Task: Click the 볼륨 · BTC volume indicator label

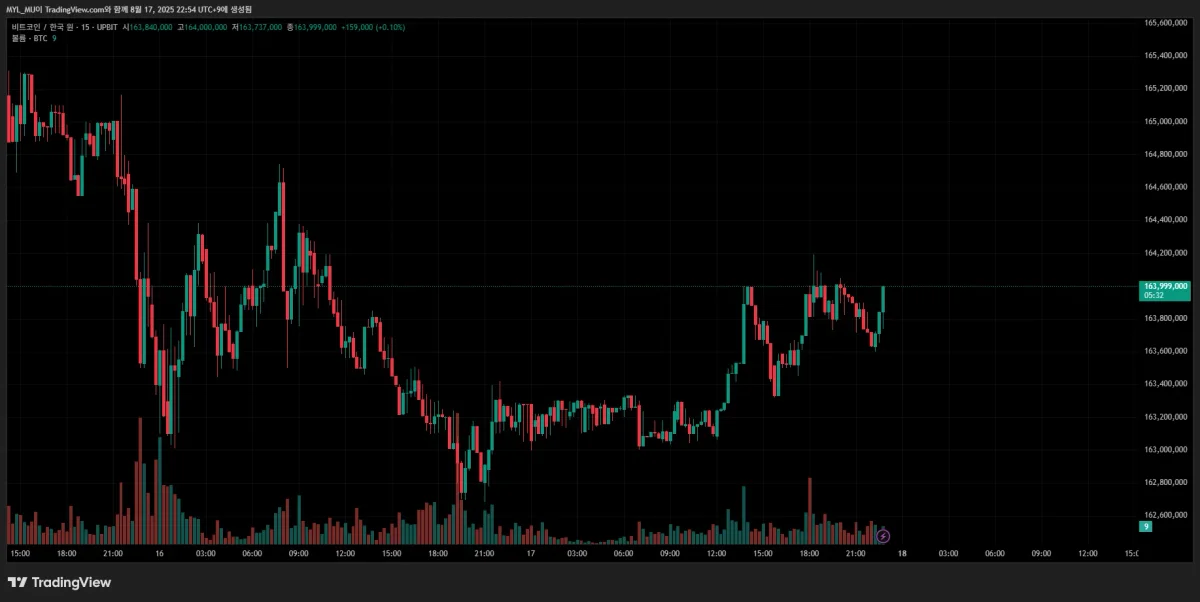Action: [29, 38]
